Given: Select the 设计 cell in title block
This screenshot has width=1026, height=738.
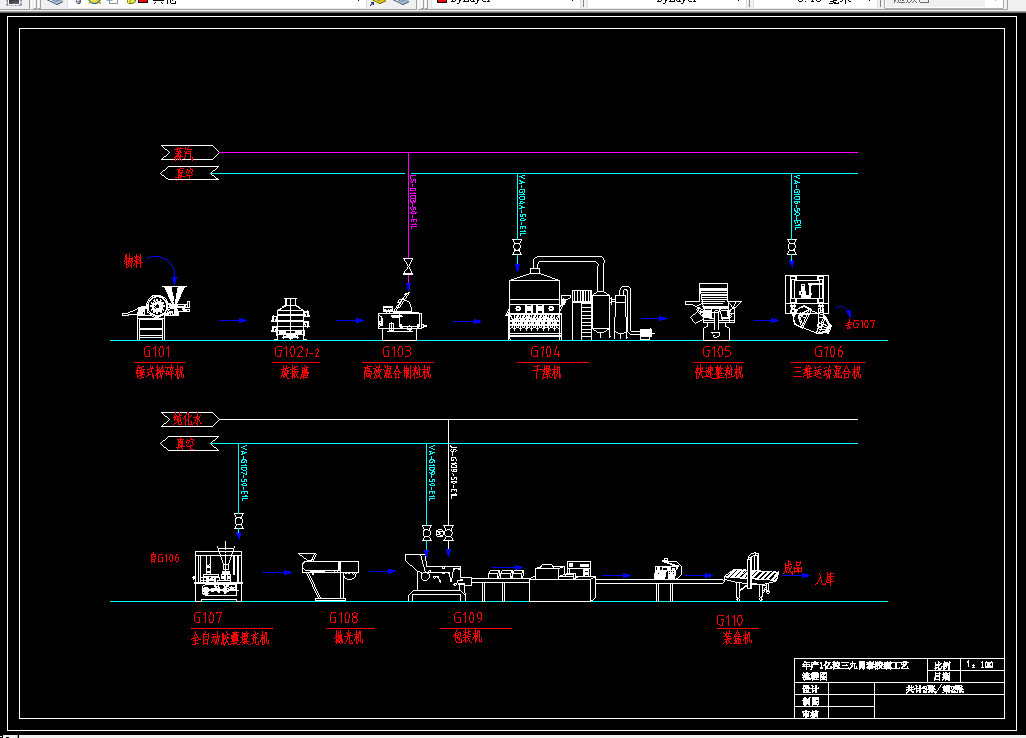Looking at the screenshot, I should pyautogui.click(x=811, y=689).
